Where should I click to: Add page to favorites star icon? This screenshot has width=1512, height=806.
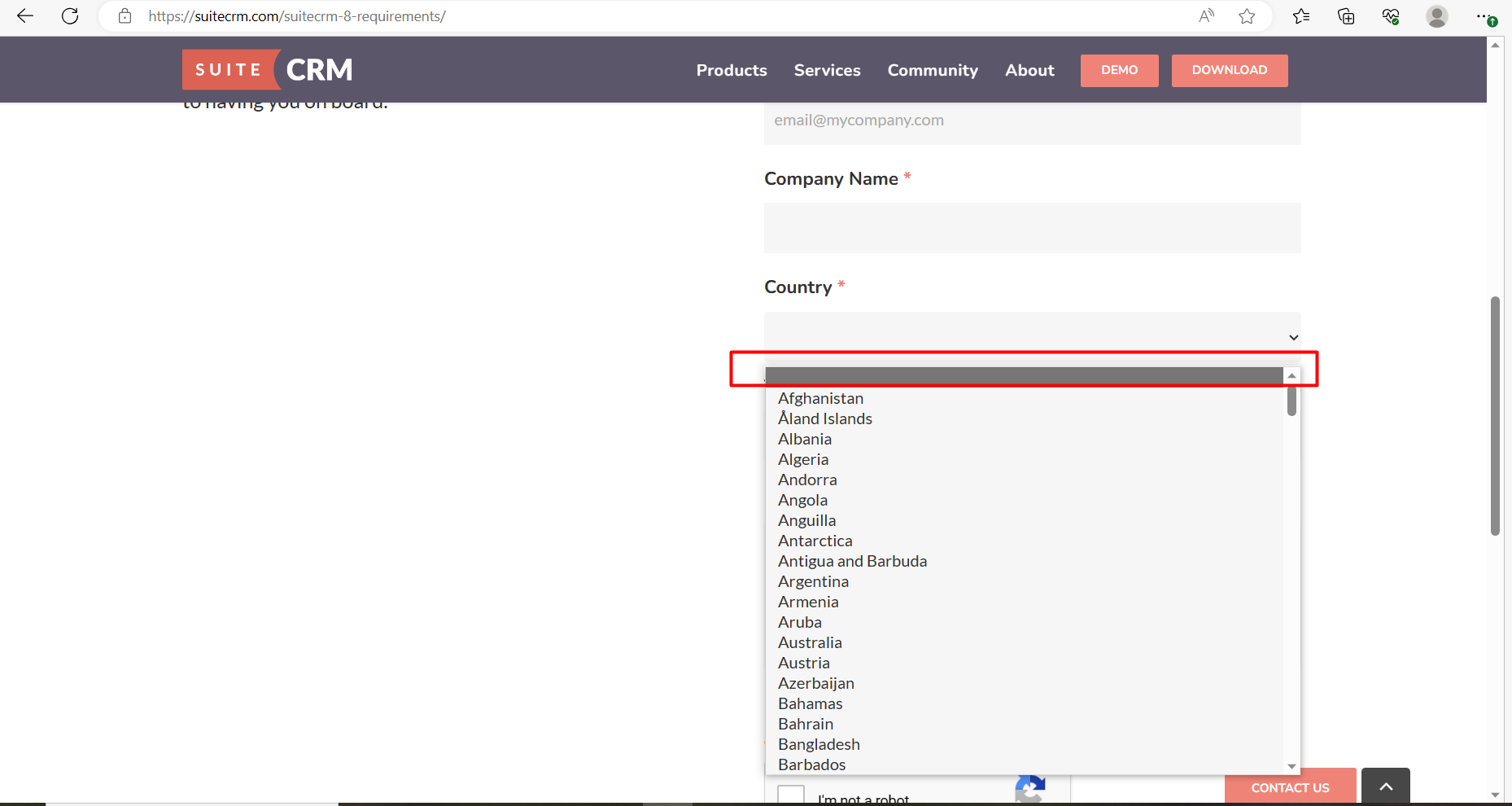click(1247, 16)
